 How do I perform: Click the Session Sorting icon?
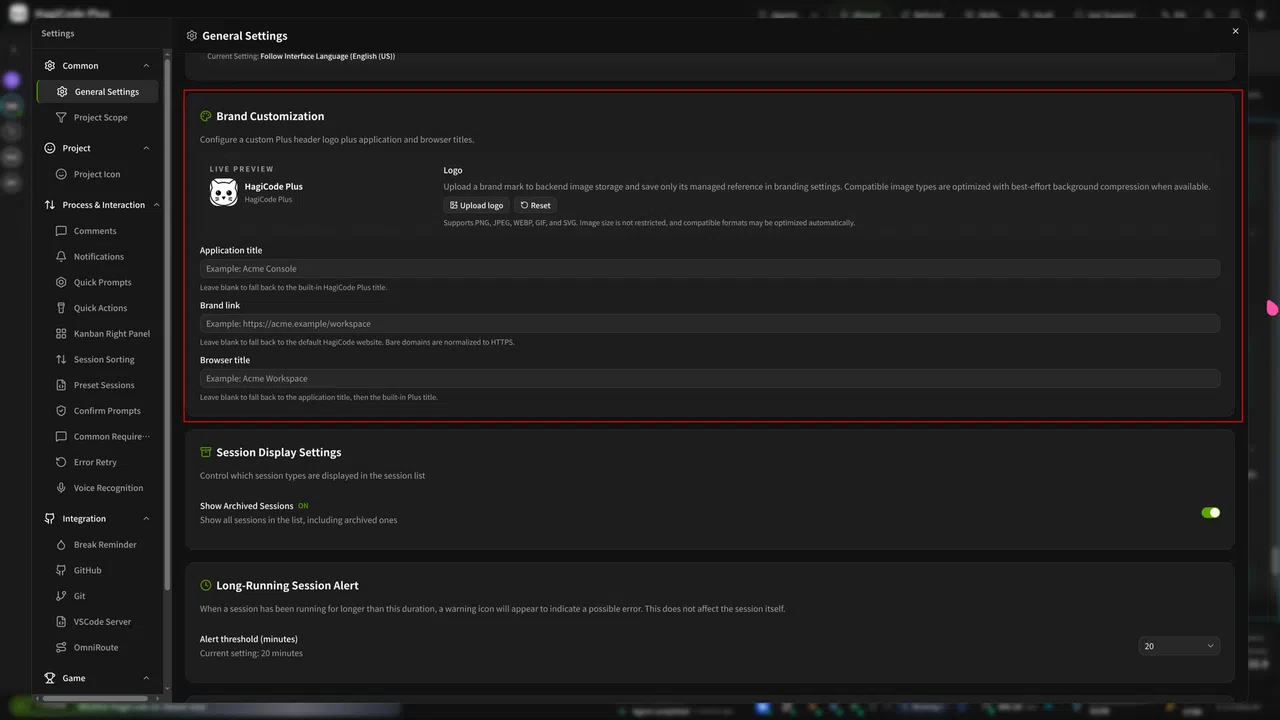pyautogui.click(x=61, y=359)
